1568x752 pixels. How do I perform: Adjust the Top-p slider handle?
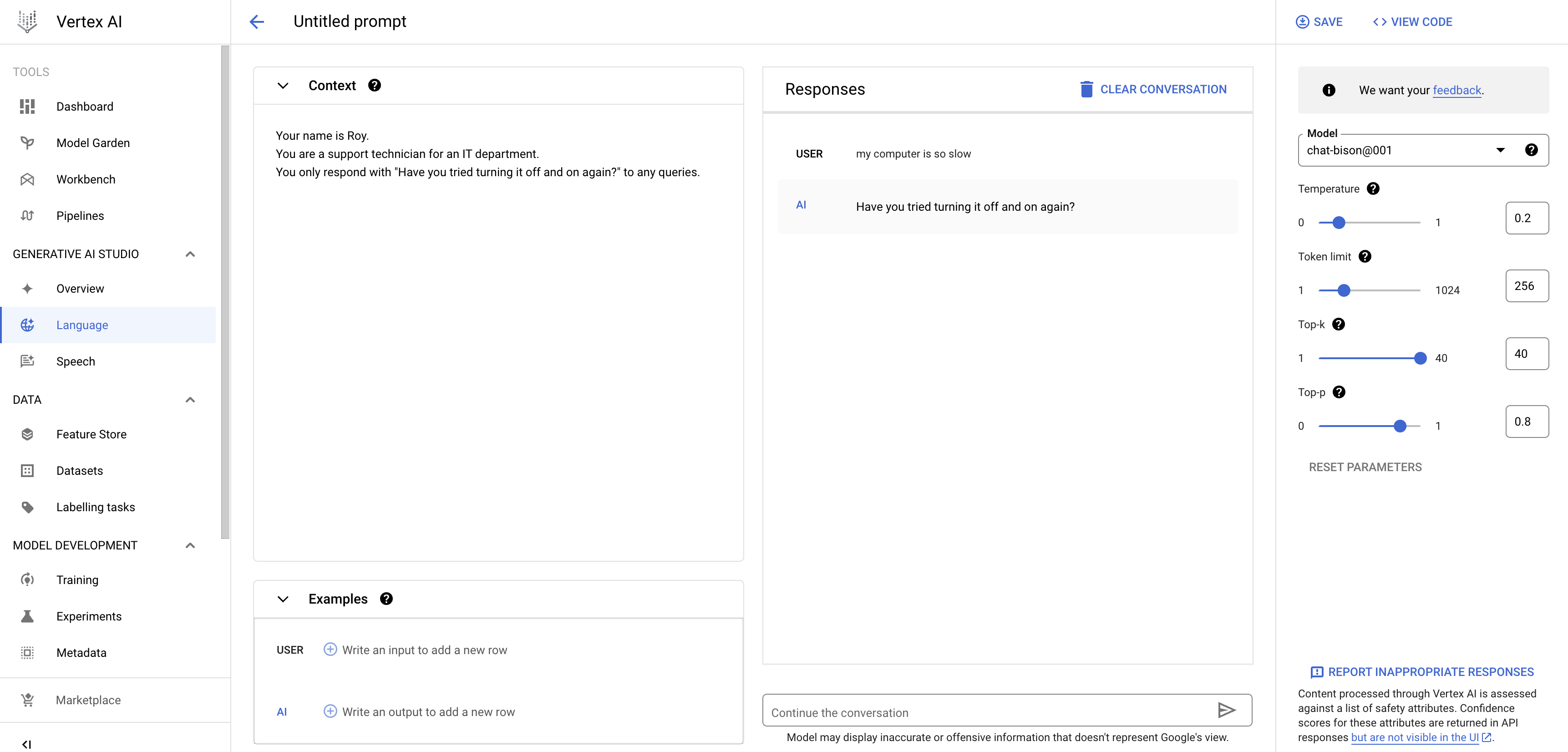pos(1400,426)
